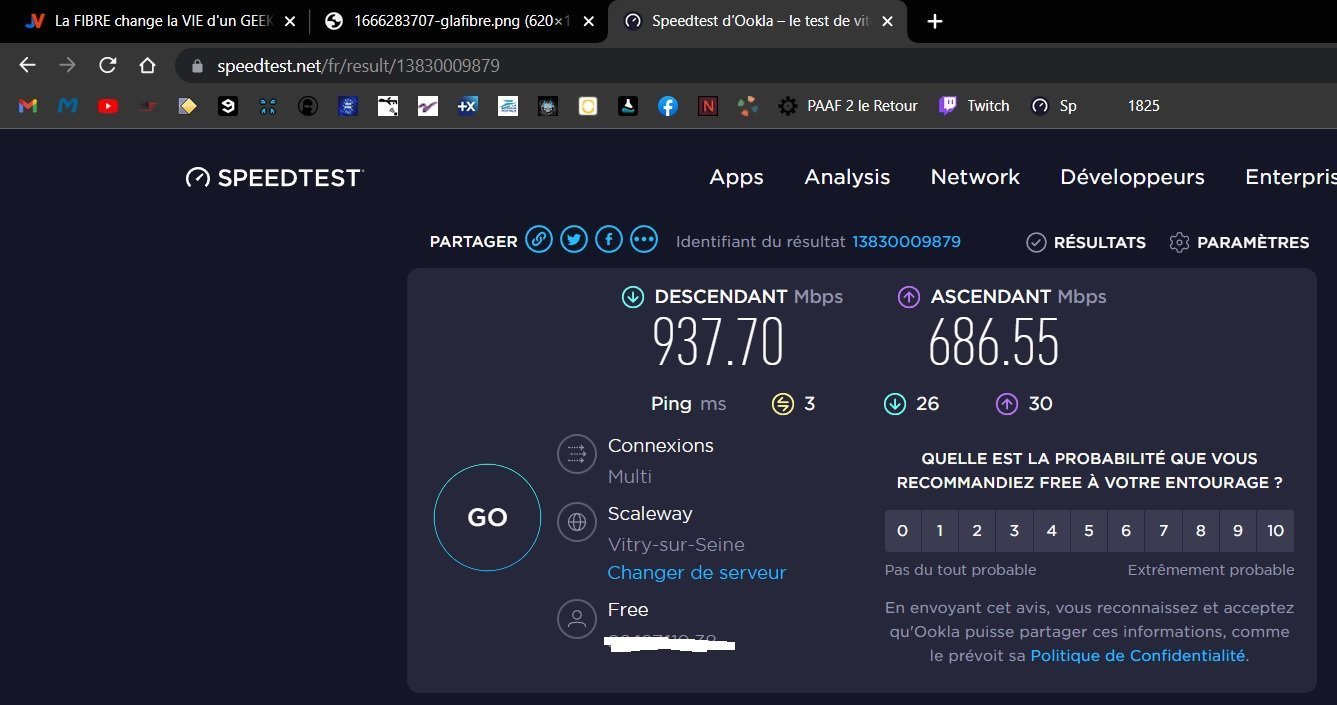Viewport: 1337px width, 705px height.
Task: Open the Politique de Confidentialité link
Action: 1138,656
